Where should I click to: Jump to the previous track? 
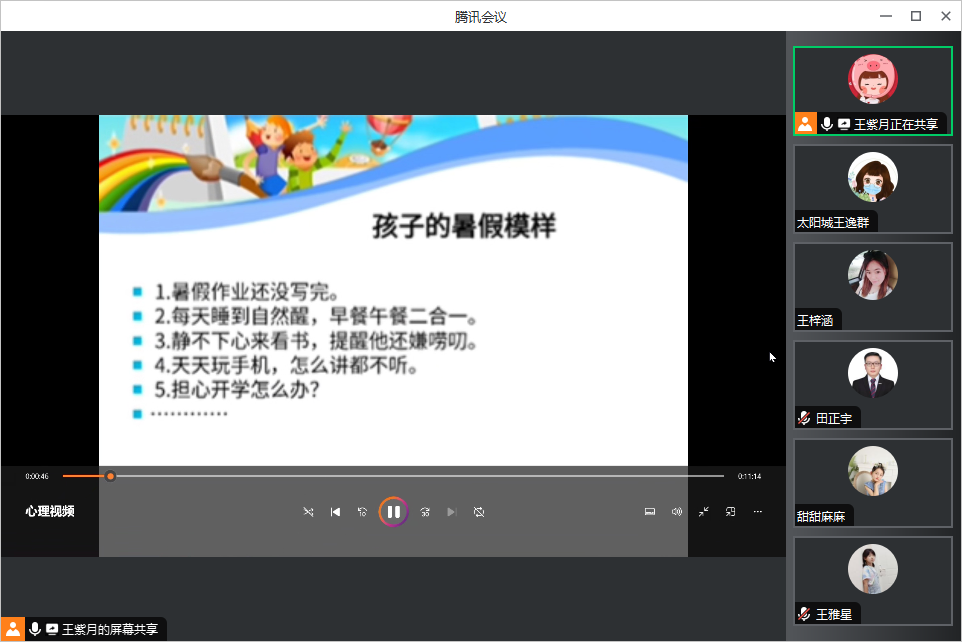(x=335, y=512)
